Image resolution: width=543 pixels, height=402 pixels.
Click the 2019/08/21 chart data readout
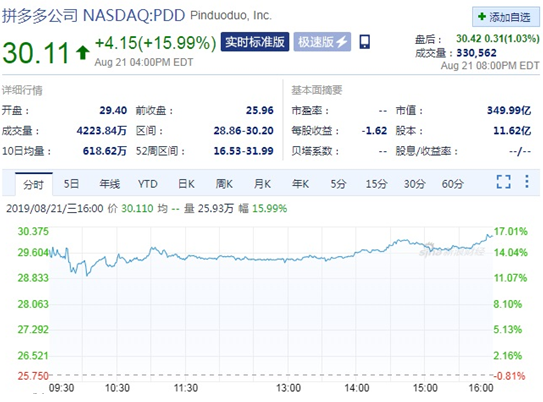tap(146, 208)
